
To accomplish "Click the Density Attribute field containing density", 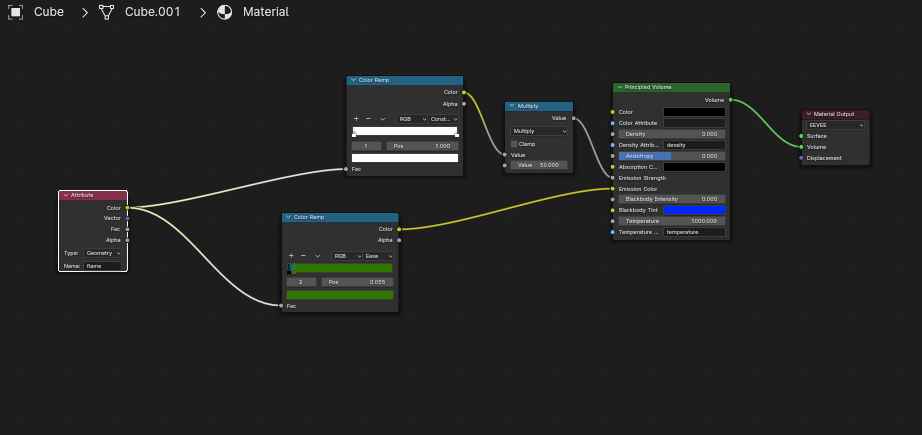I will 694,145.
